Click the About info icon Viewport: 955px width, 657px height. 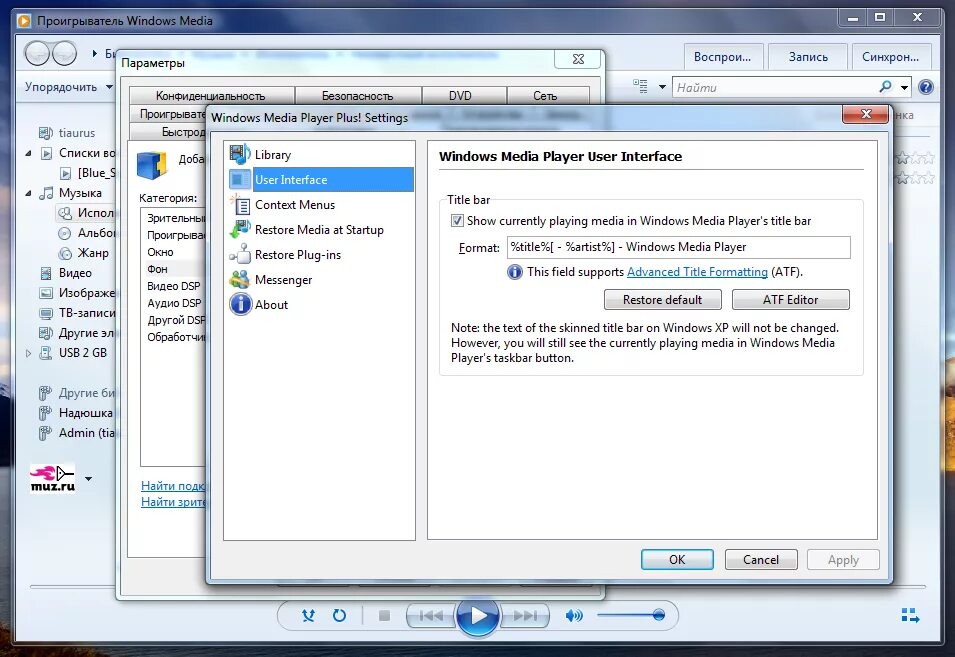pos(240,304)
